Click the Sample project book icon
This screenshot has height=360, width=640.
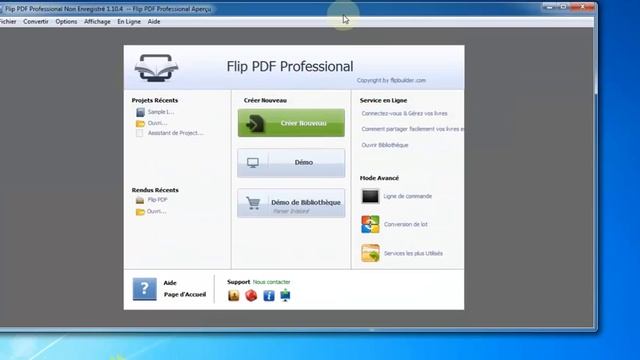(x=140, y=112)
